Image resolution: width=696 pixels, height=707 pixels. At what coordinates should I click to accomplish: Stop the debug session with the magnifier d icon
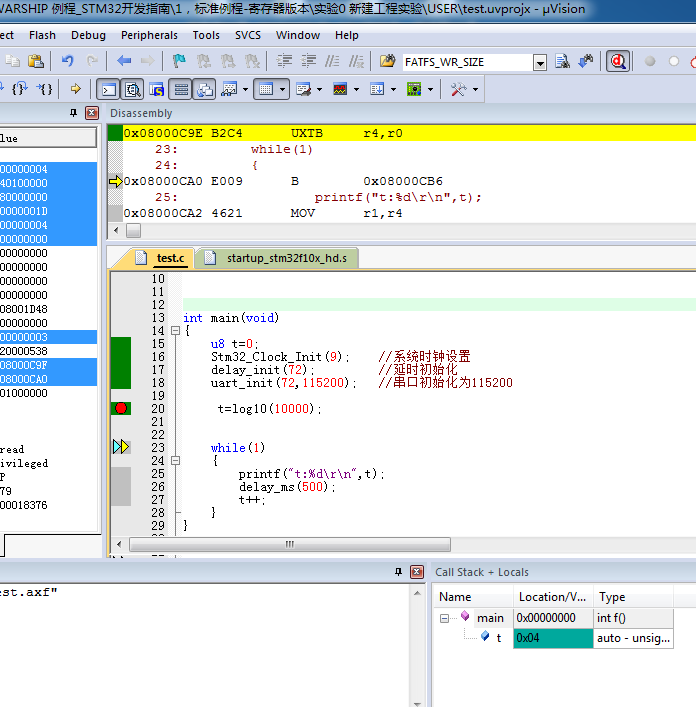[618, 61]
